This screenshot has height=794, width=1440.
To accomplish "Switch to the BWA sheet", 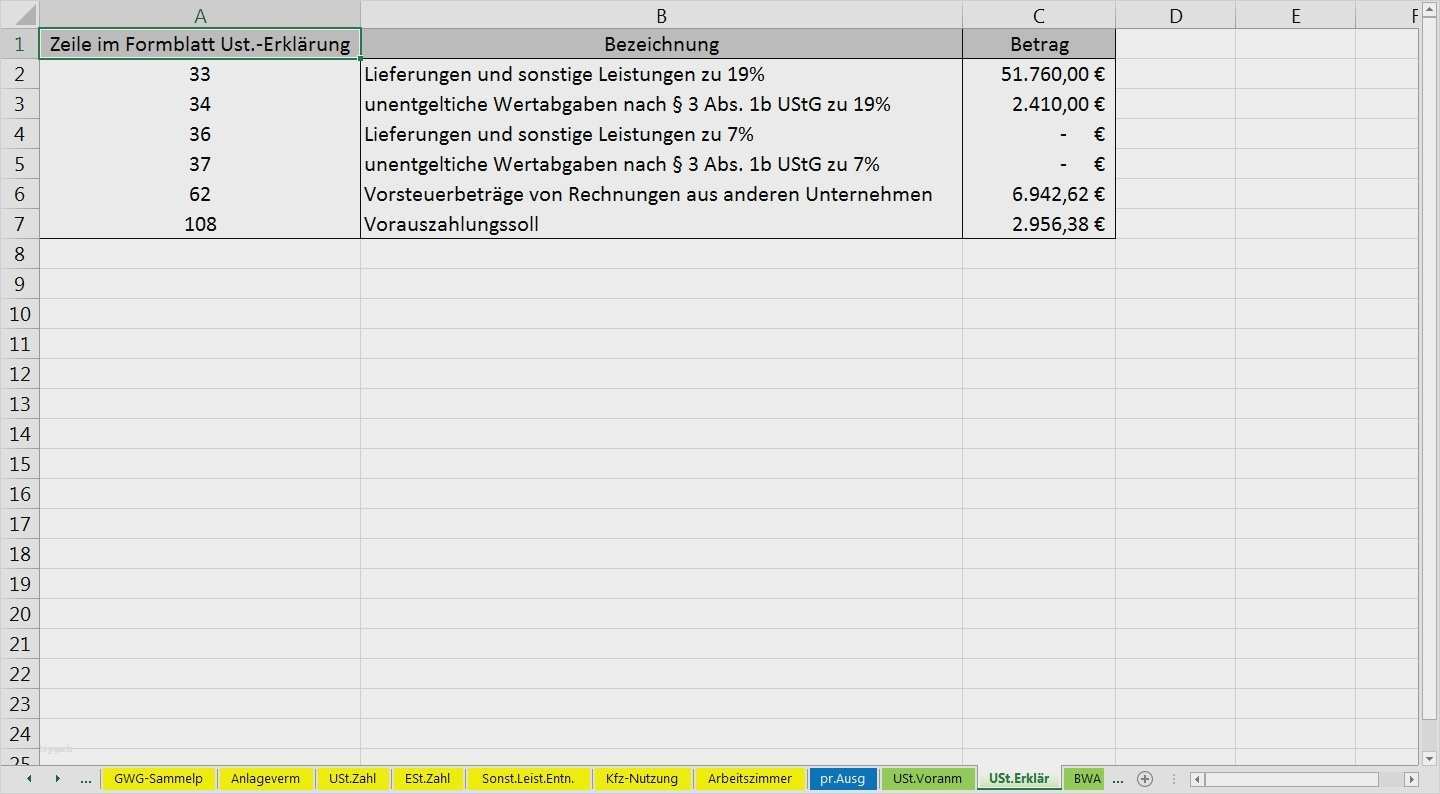I will coord(1086,778).
